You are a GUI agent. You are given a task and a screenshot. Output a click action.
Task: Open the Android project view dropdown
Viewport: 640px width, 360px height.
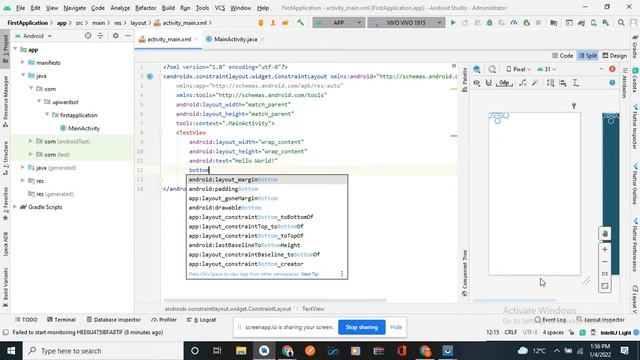(33, 36)
